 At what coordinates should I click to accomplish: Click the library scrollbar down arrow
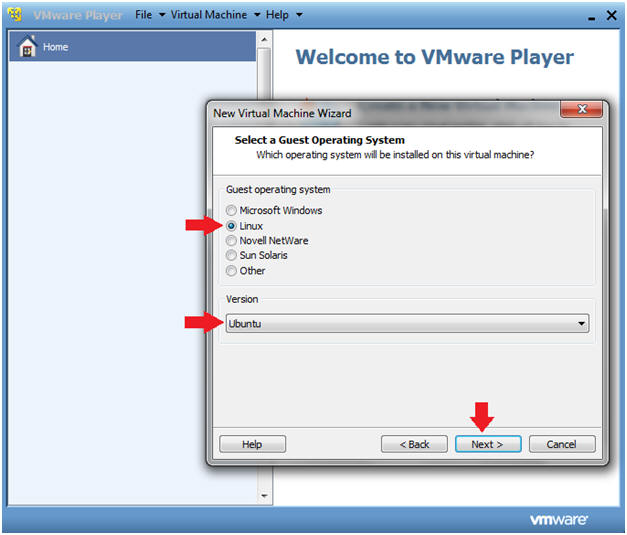[x=264, y=496]
